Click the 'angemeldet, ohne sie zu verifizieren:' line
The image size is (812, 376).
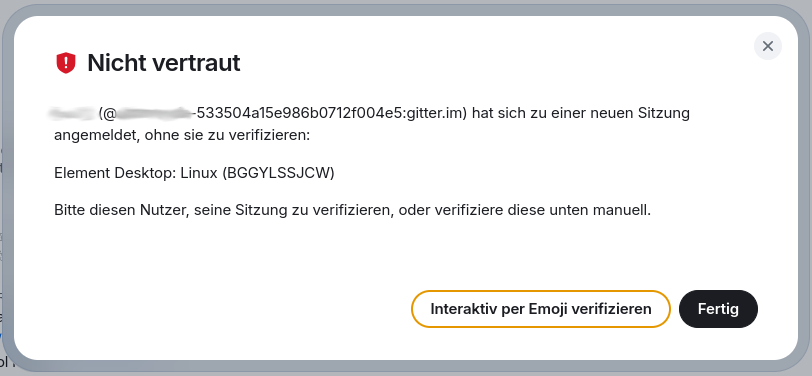pos(182,136)
